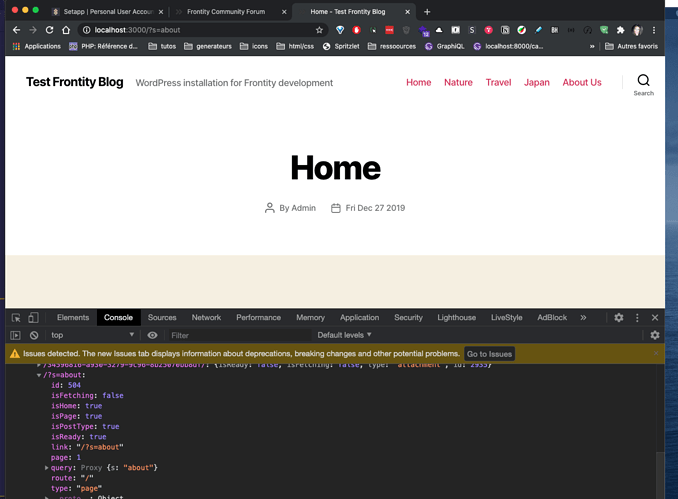Show more DevTools tabs via the chevron

(583, 317)
